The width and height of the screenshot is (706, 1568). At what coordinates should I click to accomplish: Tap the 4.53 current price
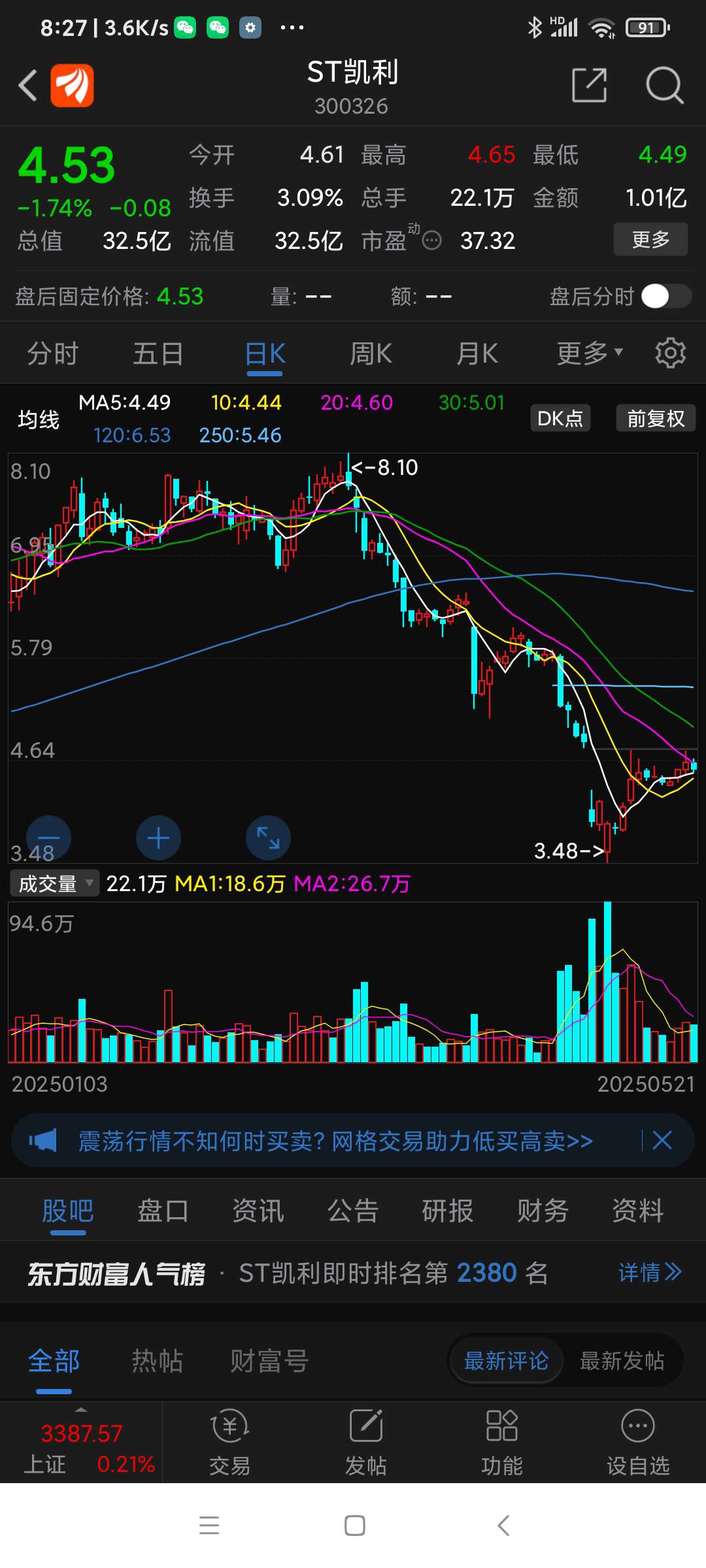click(x=66, y=165)
